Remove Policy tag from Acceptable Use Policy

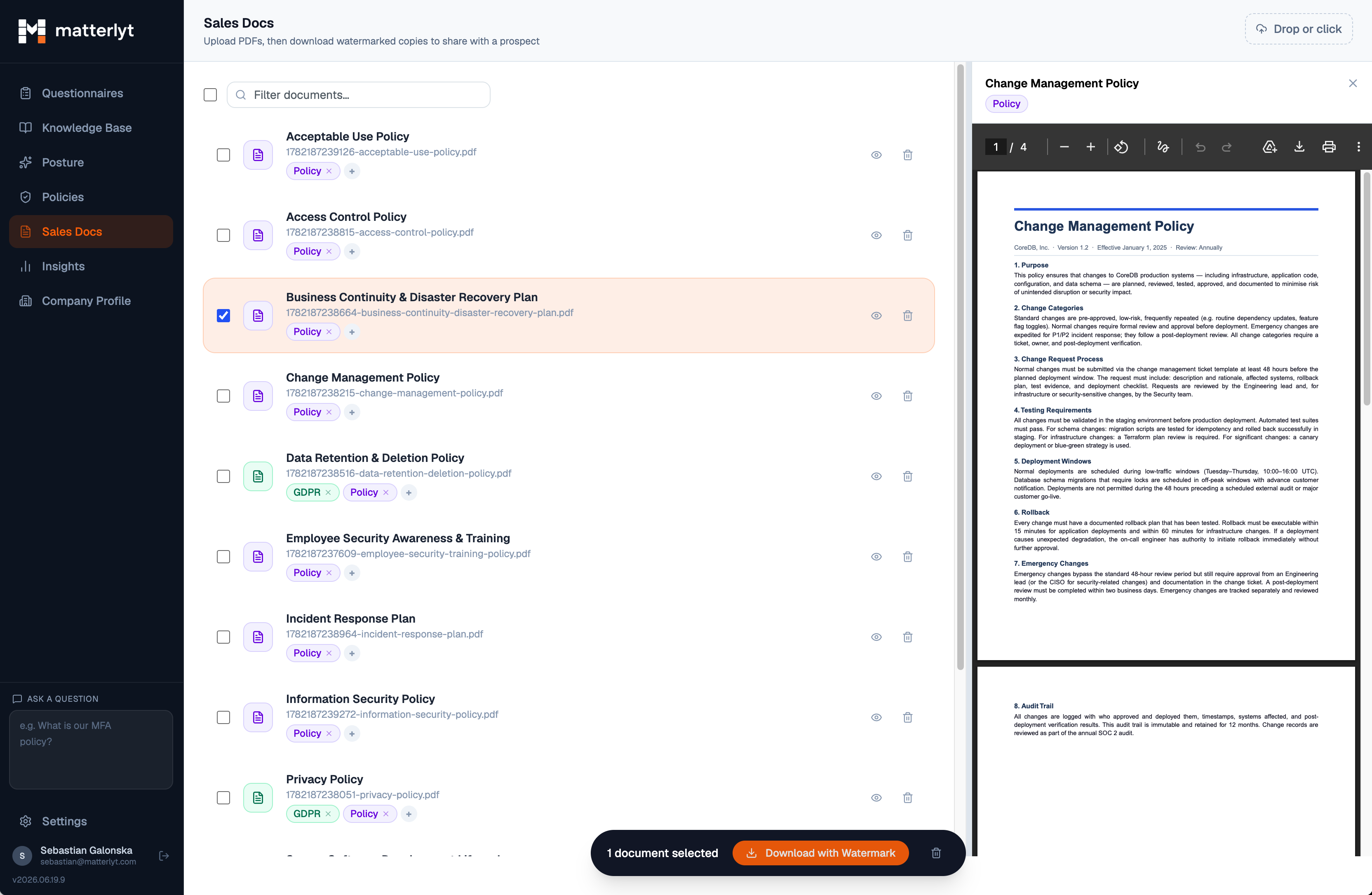[329, 171]
